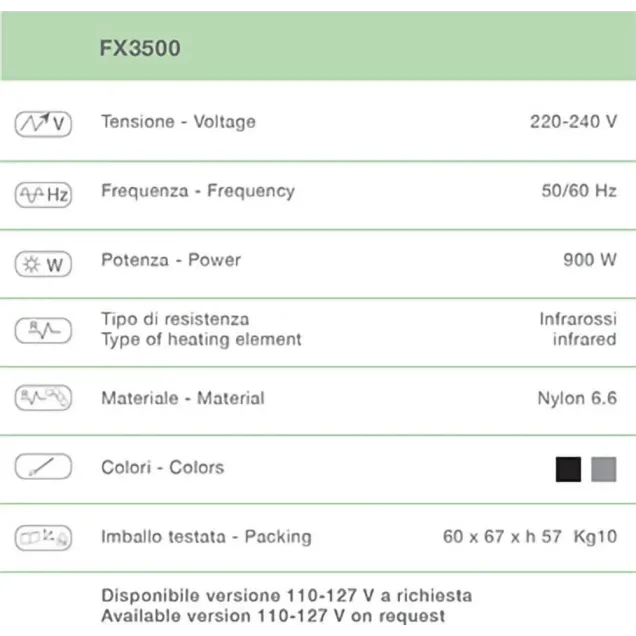Click the material icon
This screenshot has width=636, height=636.
[x=43, y=398]
